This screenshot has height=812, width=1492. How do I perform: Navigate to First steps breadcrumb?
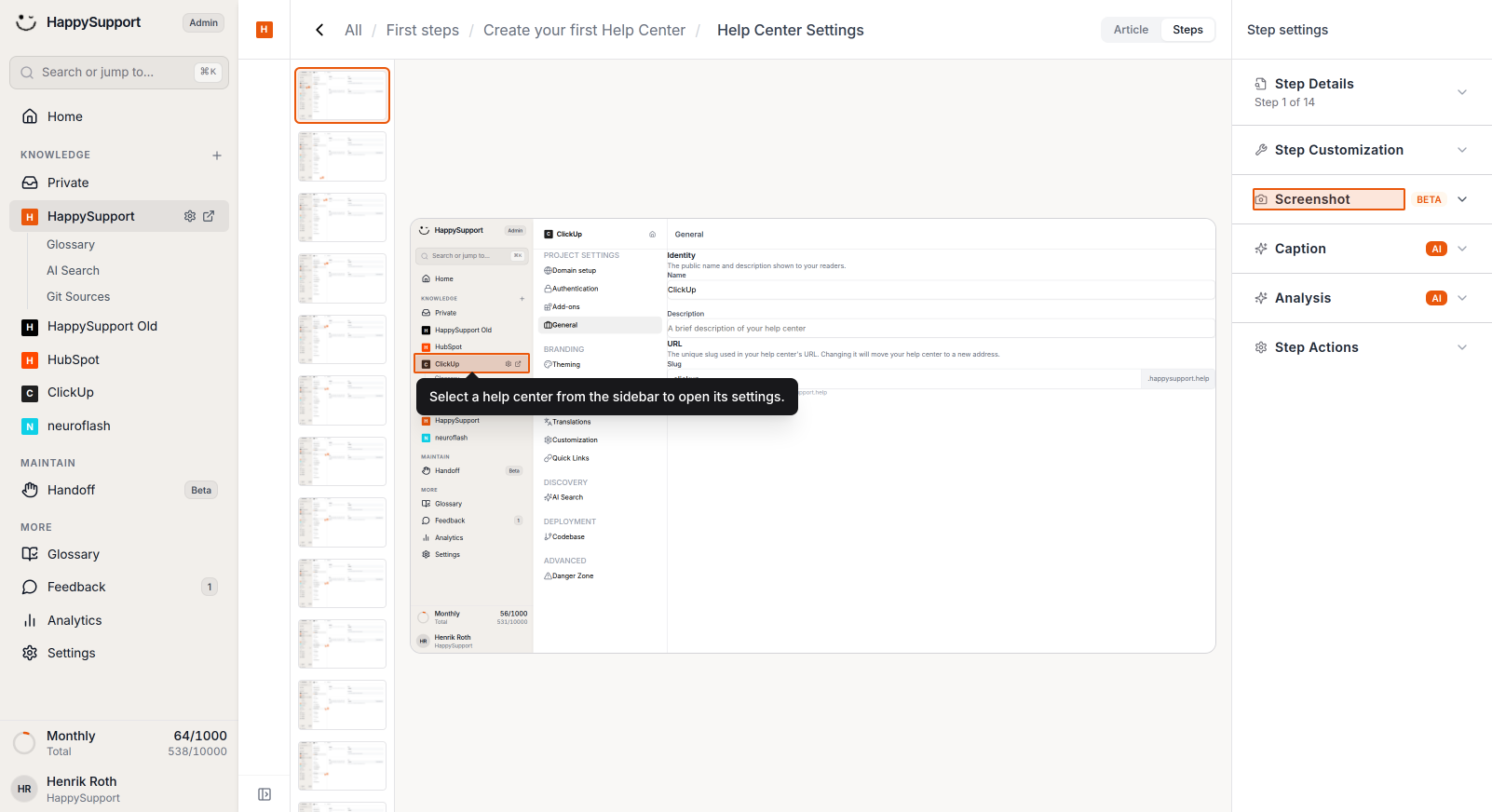pyautogui.click(x=423, y=30)
